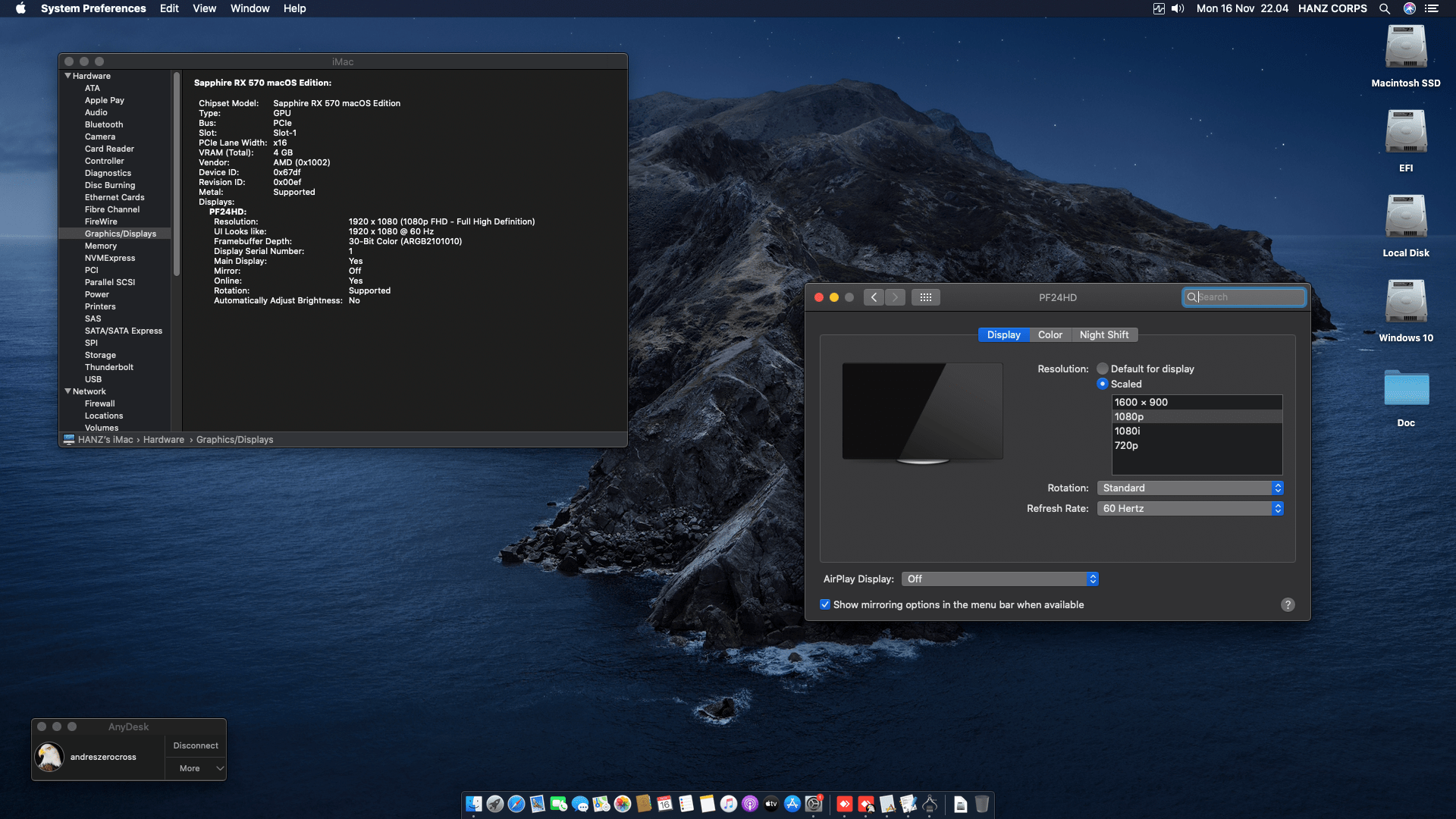
Task: Open the Trash in Dock
Action: coord(981,805)
